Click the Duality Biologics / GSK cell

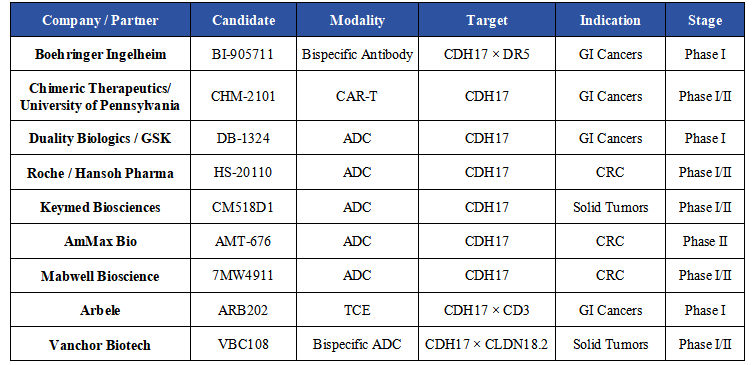pyautogui.click(x=100, y=138)
